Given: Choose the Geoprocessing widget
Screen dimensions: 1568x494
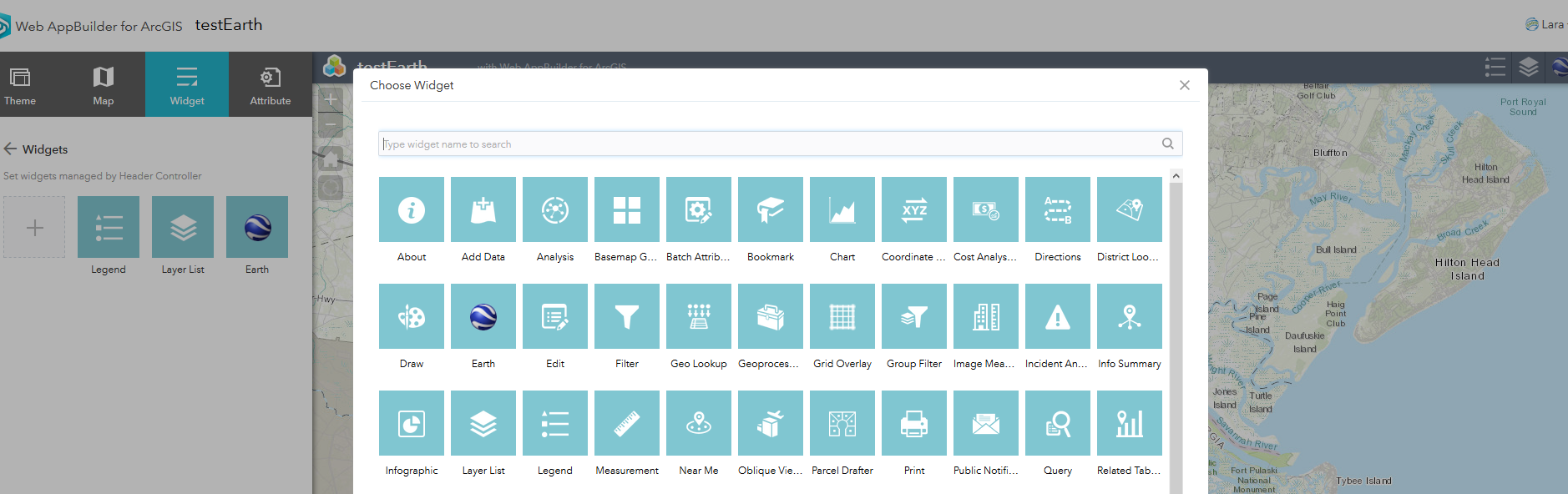Looking at the screenshot, I should 770,316.
